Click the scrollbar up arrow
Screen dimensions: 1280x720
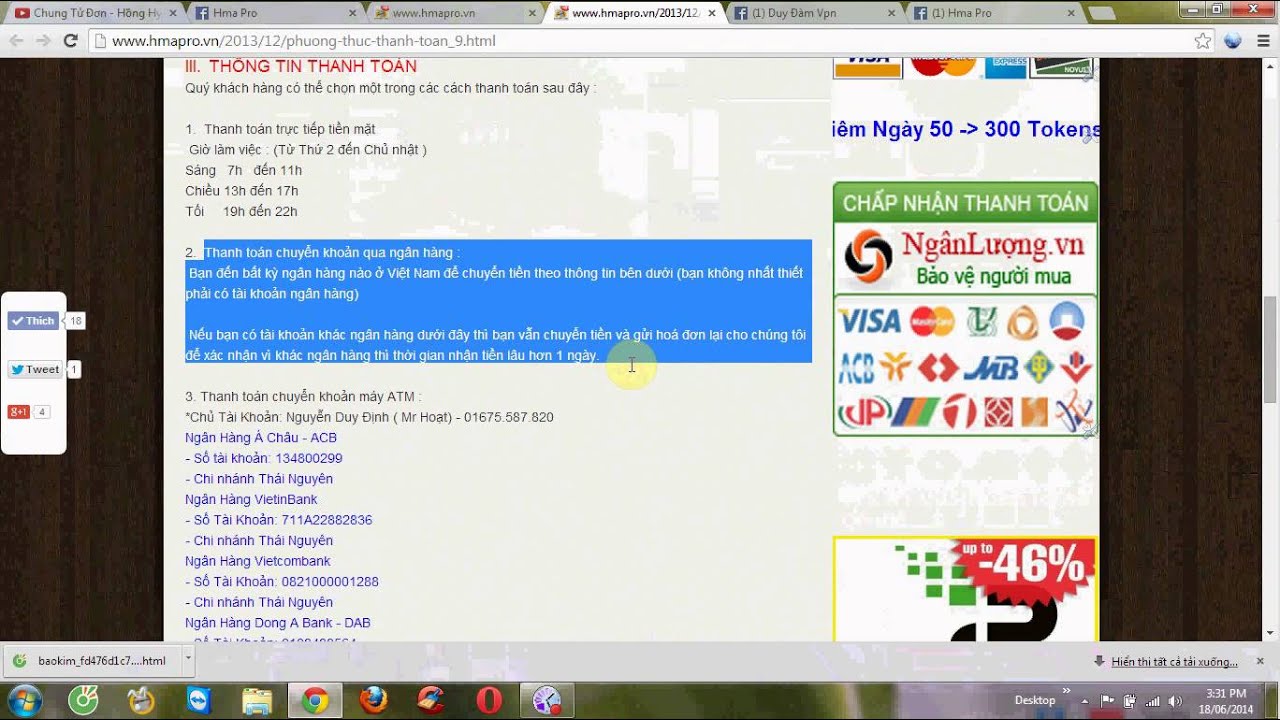coord(1271,66)
